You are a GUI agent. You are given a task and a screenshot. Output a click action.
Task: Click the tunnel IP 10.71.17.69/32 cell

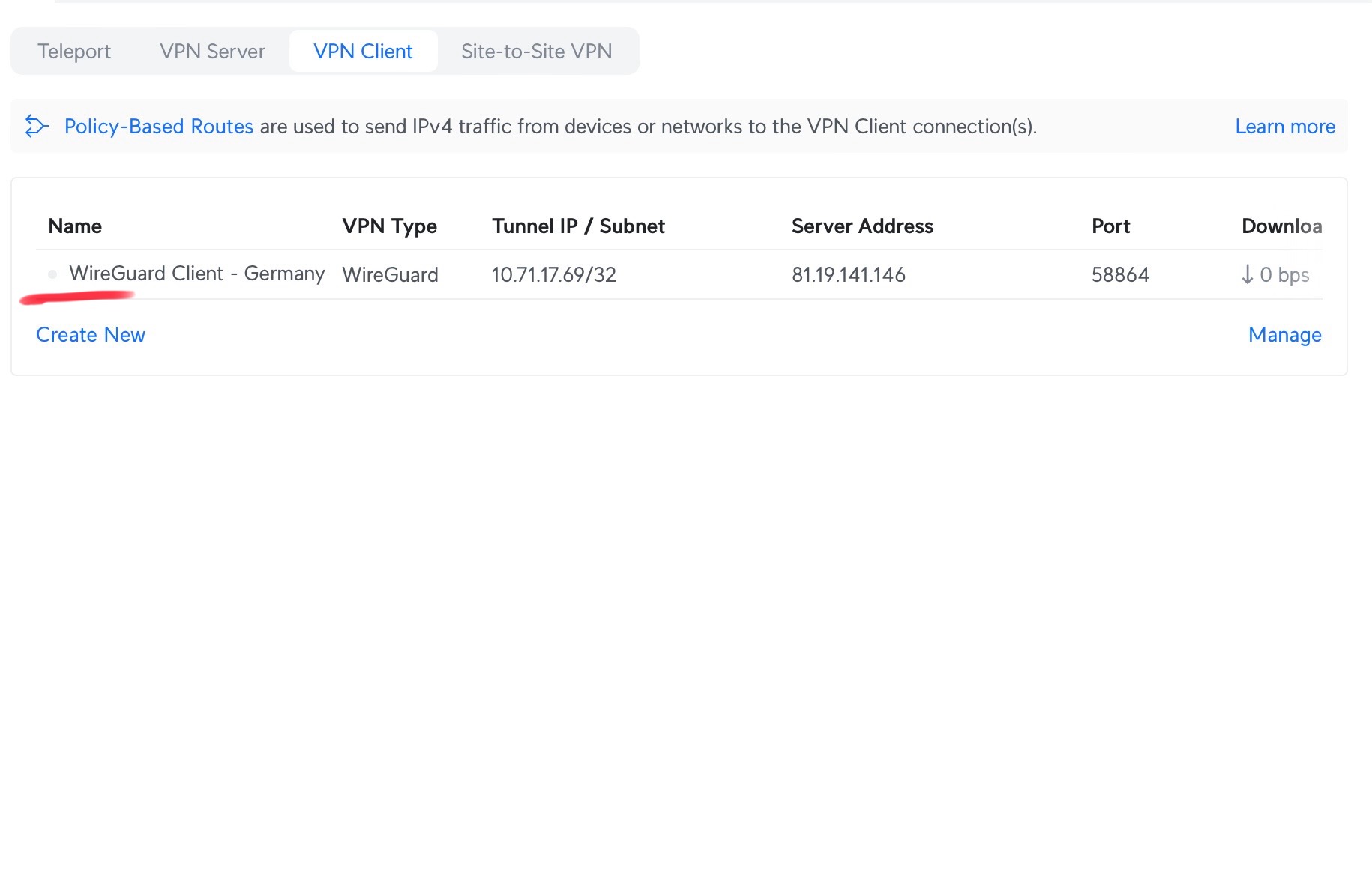tap(553, 275)
